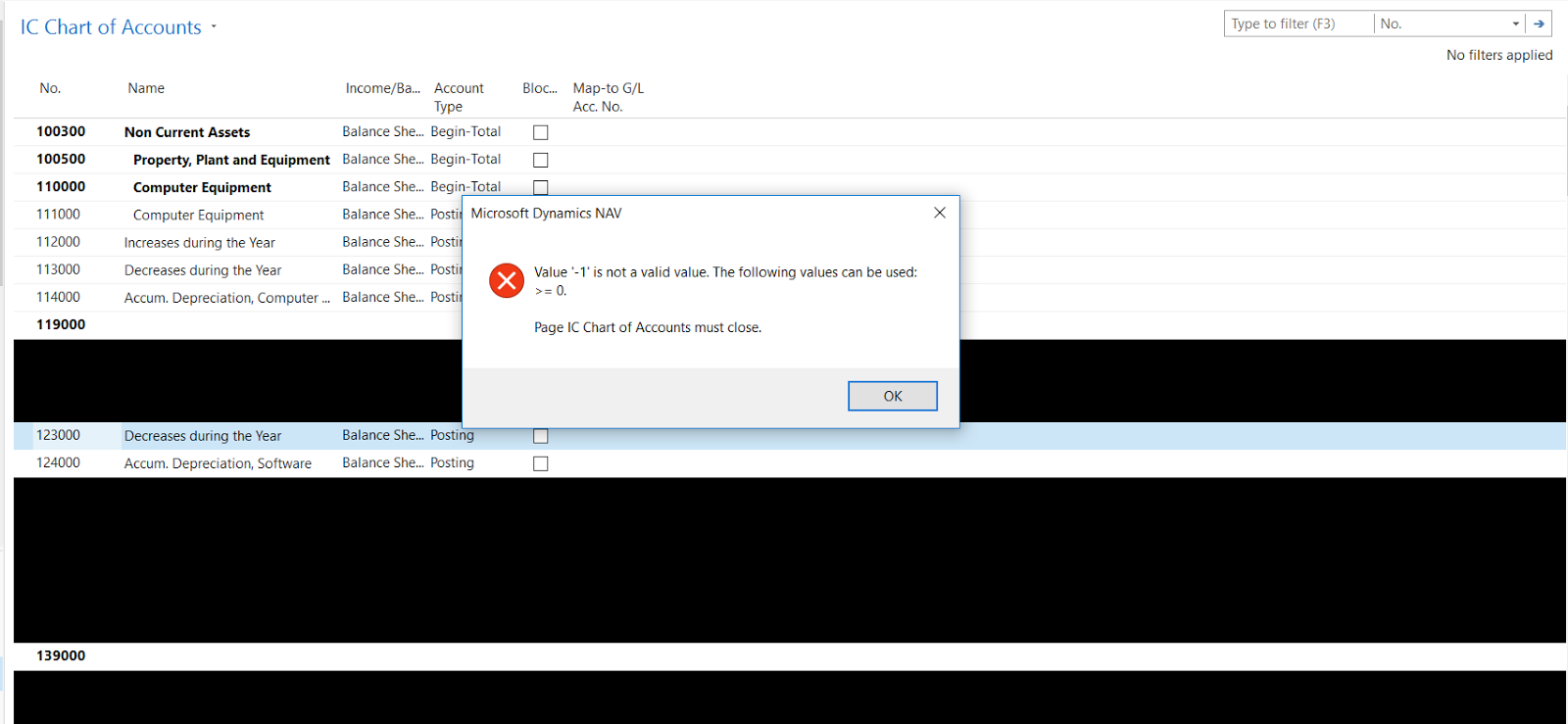1568x724 pixels.
Task: Close the Microsoft Dynamics NAV dialog
Action: 940,213
